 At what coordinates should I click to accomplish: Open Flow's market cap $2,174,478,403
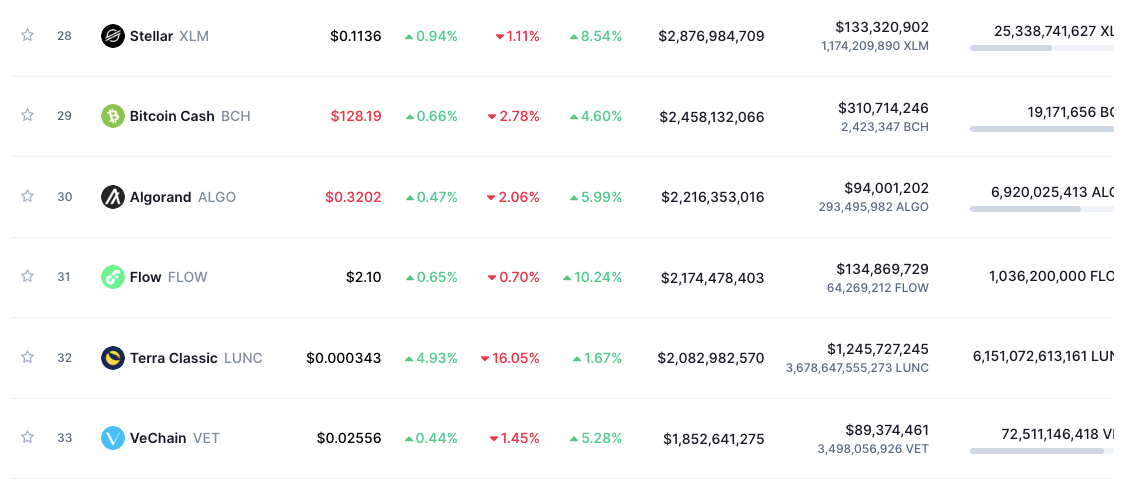(712, 277)
